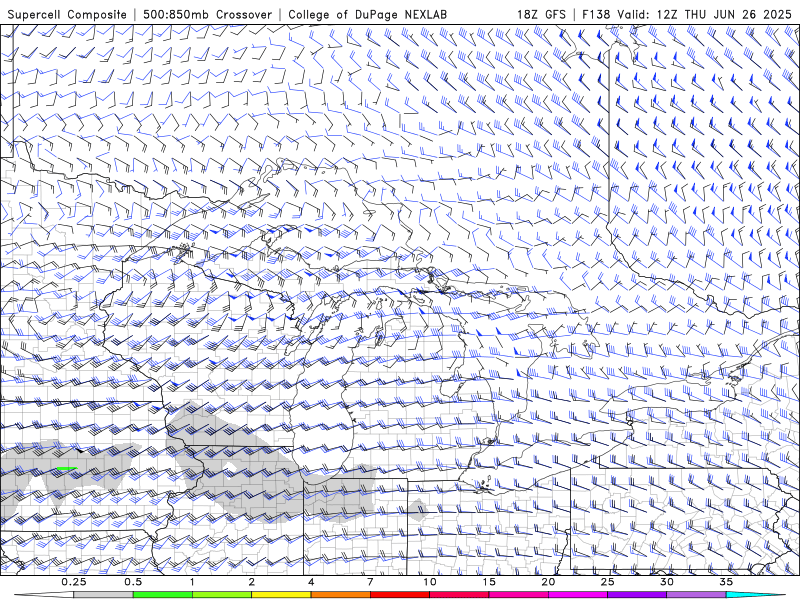Click the "7" colorbar label

tap(370, 582)
